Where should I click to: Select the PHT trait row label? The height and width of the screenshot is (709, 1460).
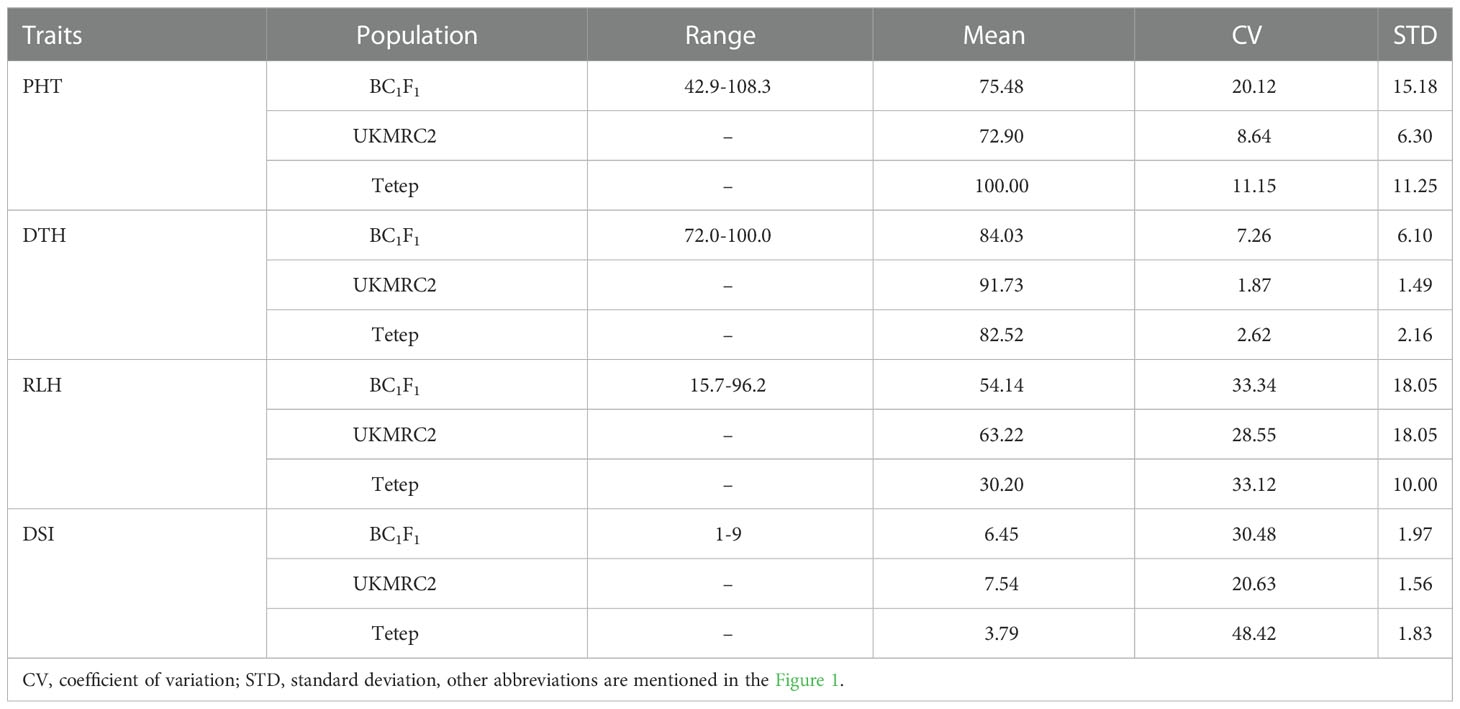click(39, 86)
